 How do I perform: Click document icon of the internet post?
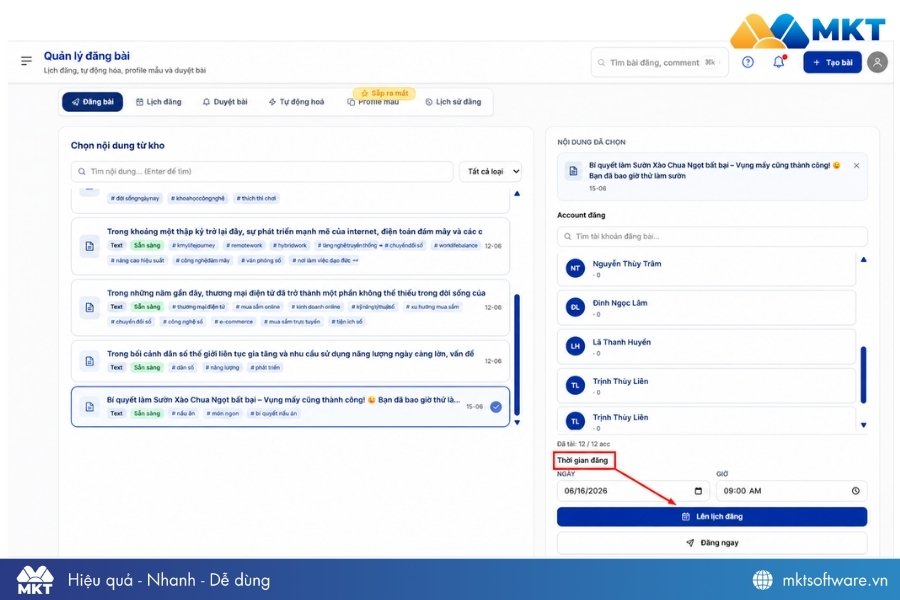[x=90, y=246]
